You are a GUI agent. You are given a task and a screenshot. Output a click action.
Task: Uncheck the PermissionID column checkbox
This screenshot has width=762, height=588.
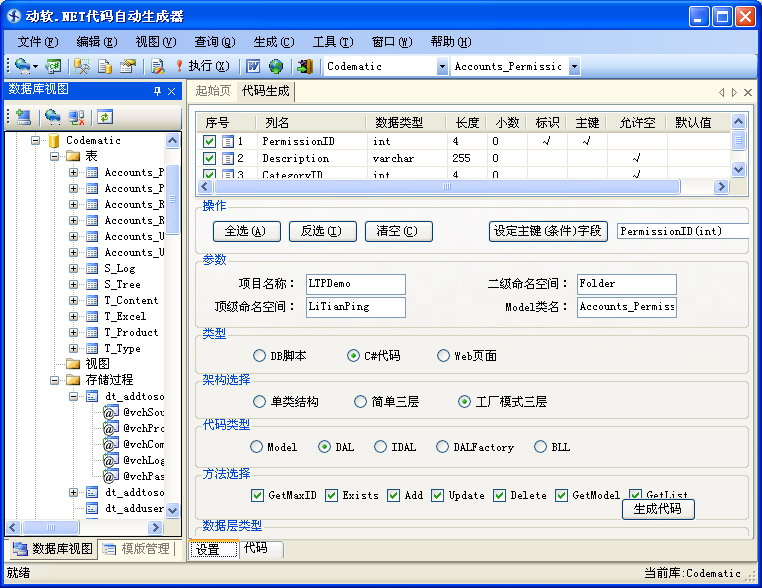click(x=209, y=141)
